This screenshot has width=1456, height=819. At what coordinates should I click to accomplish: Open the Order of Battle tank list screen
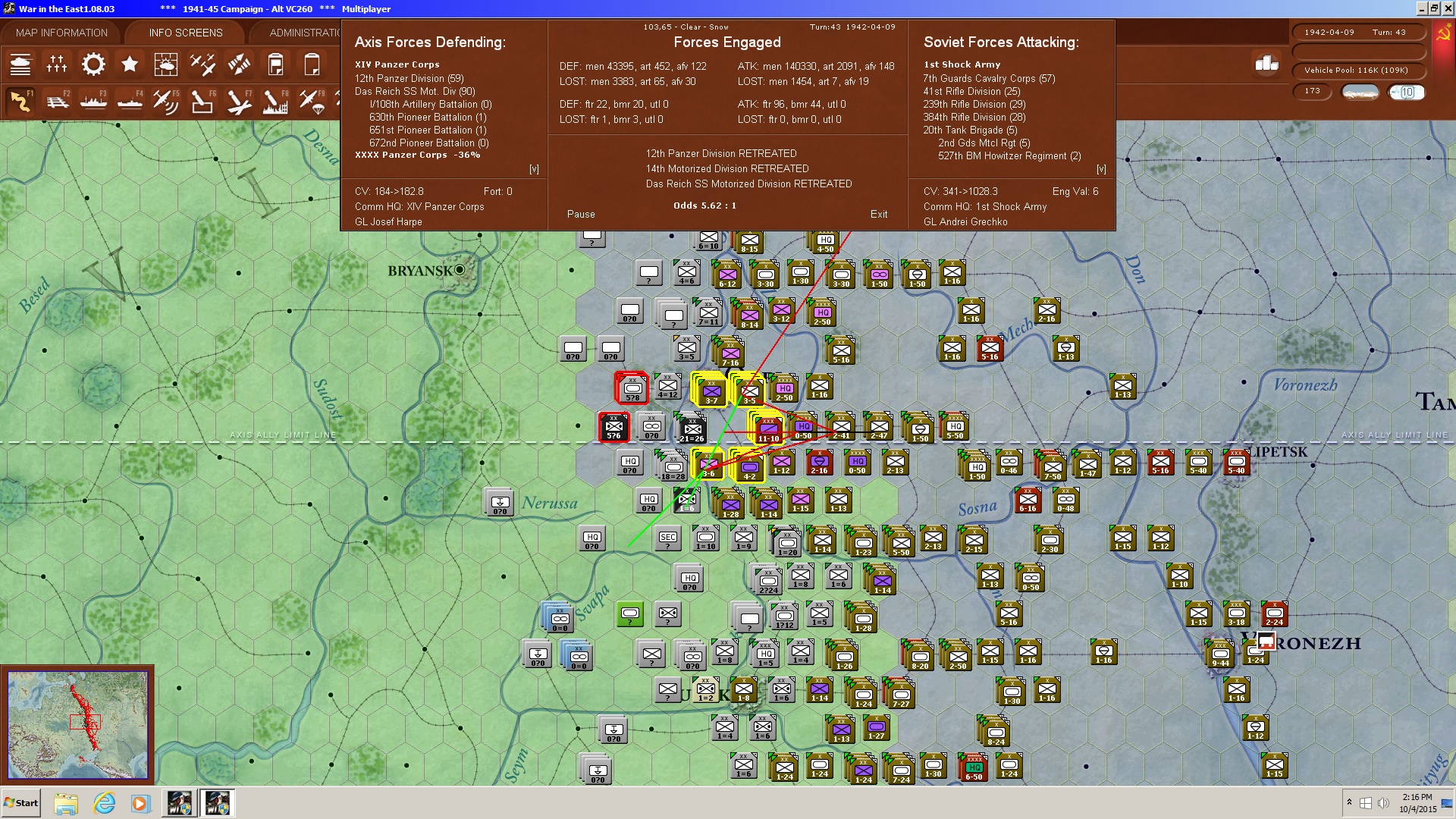coord(20,64)
